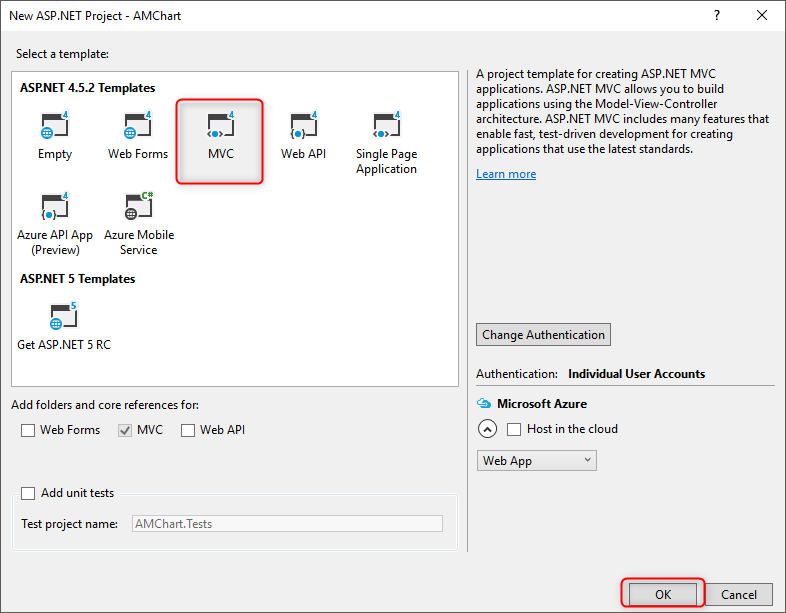
Task: Click the Microsoft Azure cloud icon
Action: point(484,403)
